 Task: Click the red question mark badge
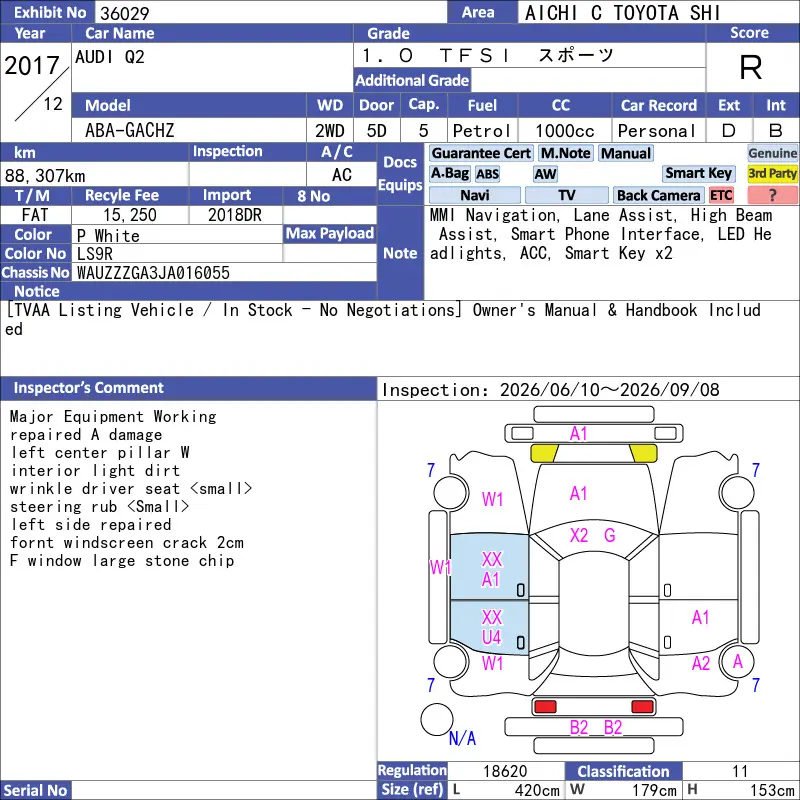coord(772,195)
